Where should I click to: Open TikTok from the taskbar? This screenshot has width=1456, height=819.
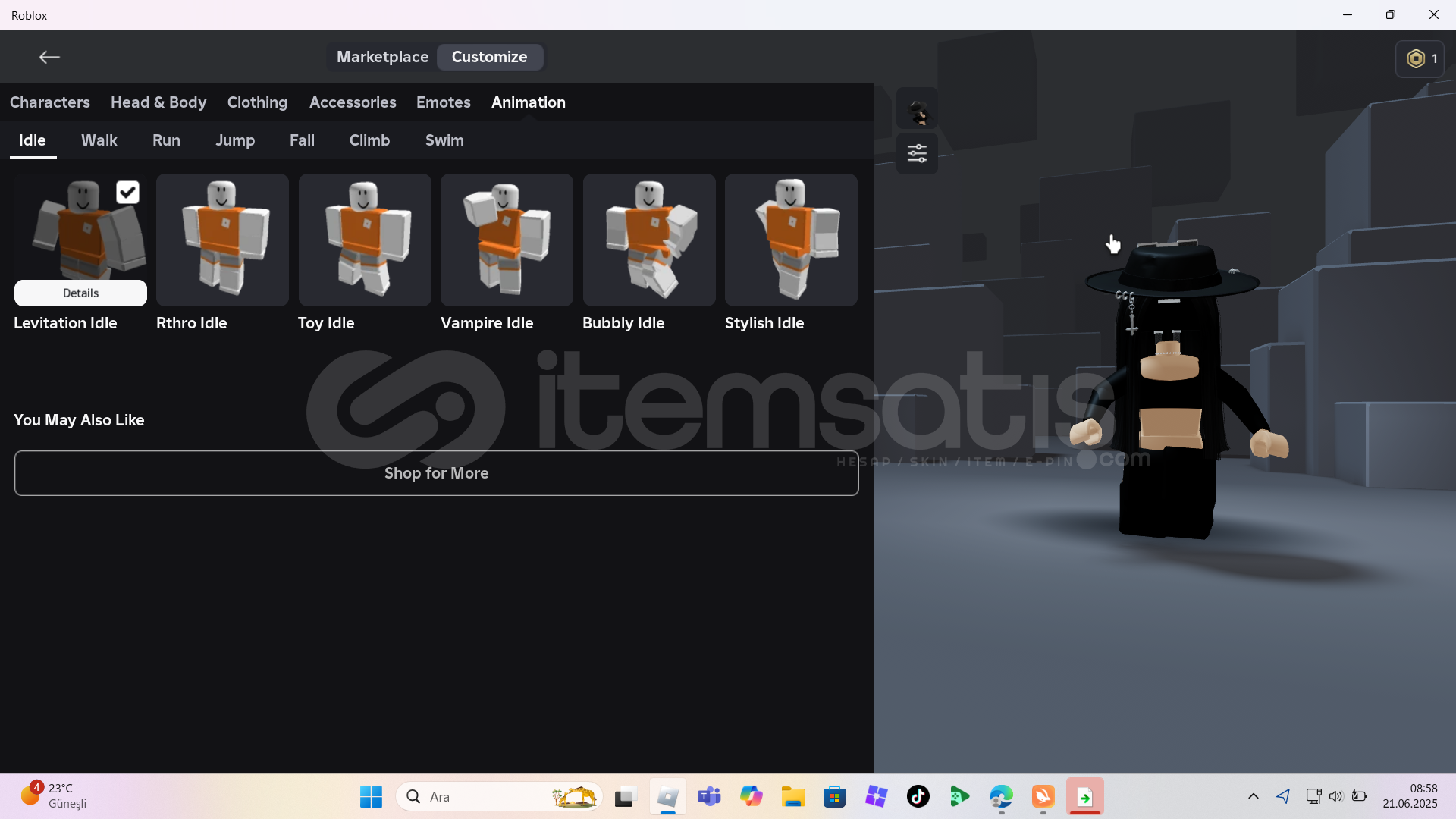[918, 796]
